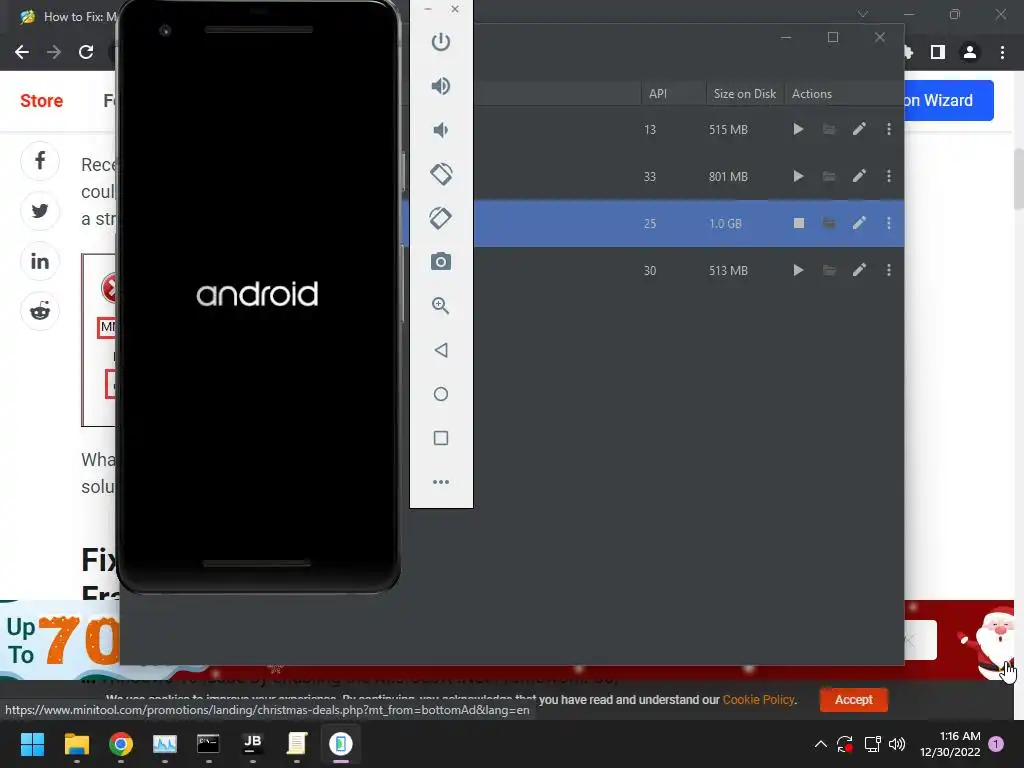Share page via Twitter icon in browser

[x=40, y=211]
